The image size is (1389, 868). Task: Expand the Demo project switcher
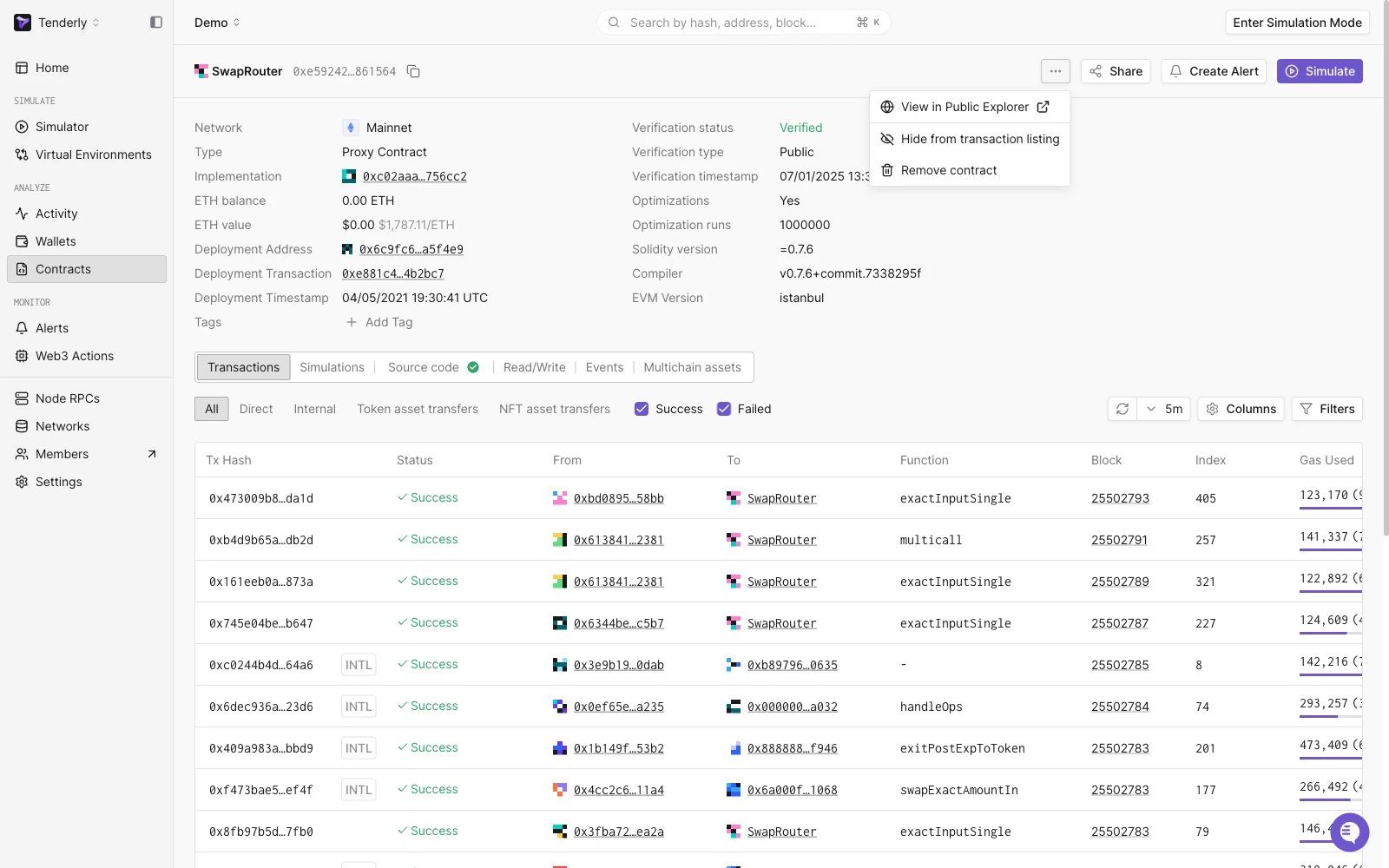coord(217,23)
